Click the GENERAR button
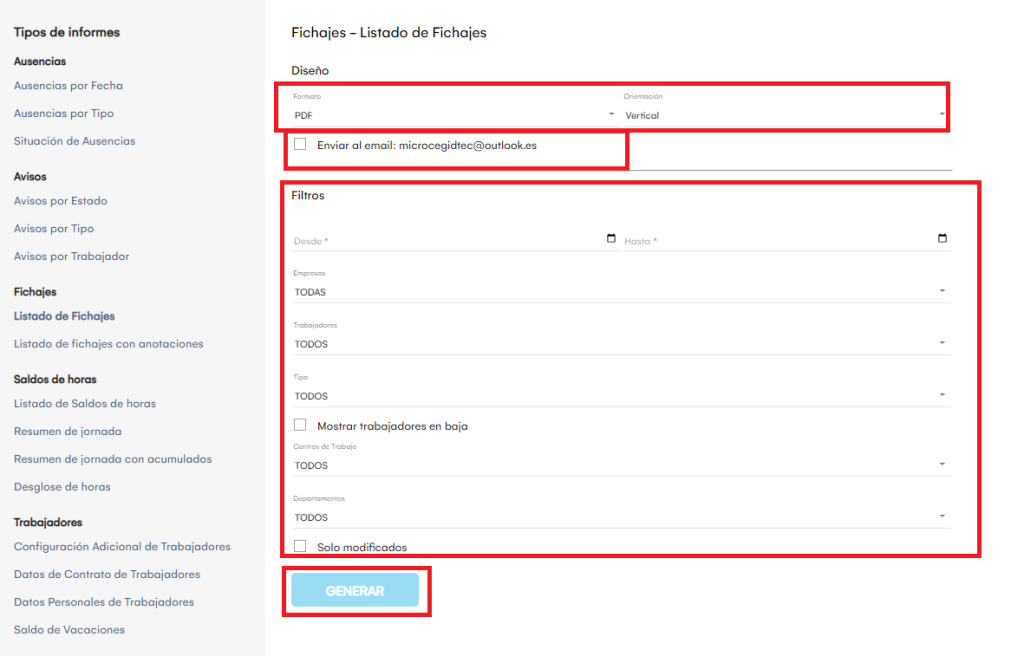The image size is (1024, 656). coord(355,591)
